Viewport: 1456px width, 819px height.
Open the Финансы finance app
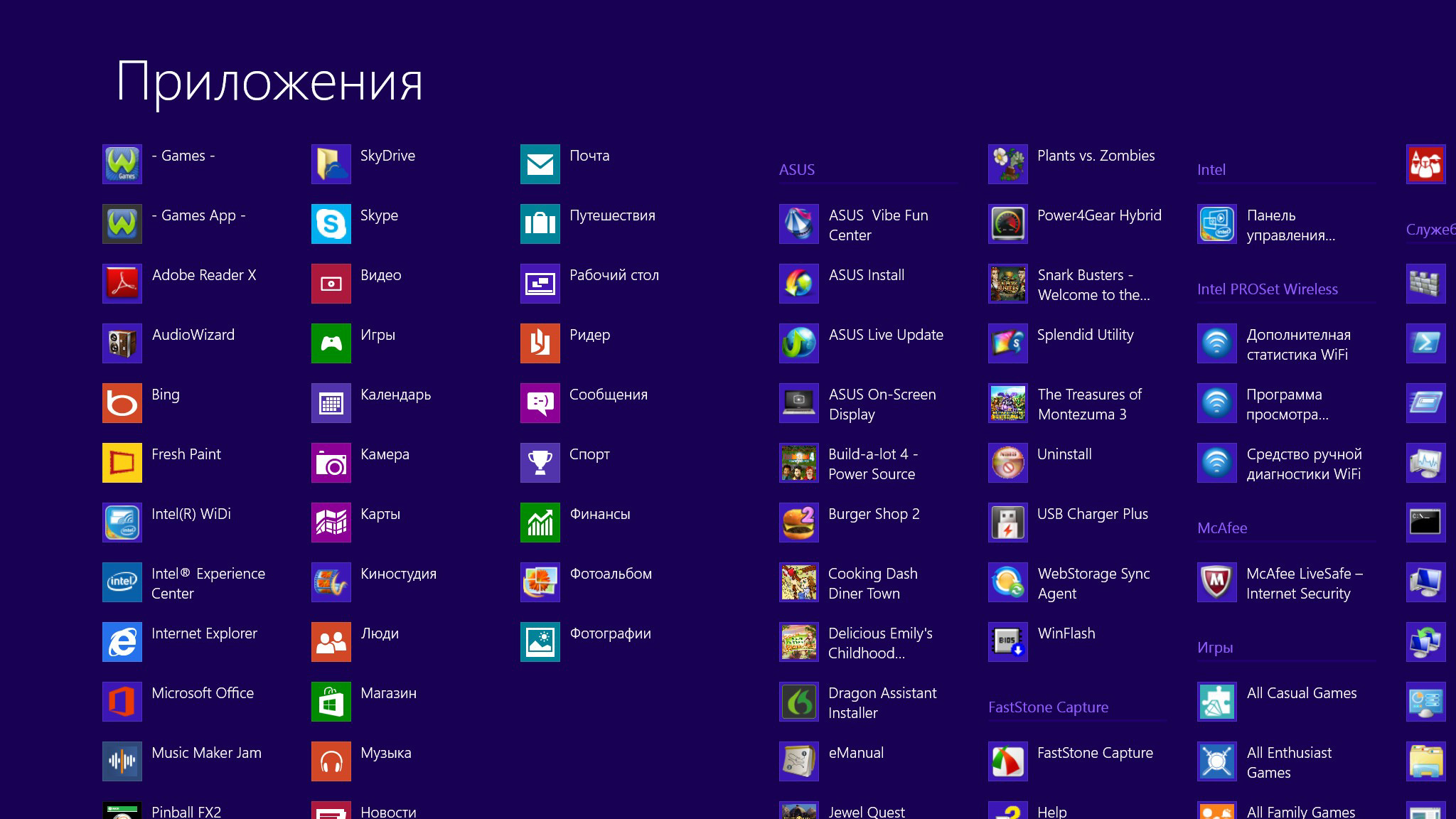coord(540,523)
